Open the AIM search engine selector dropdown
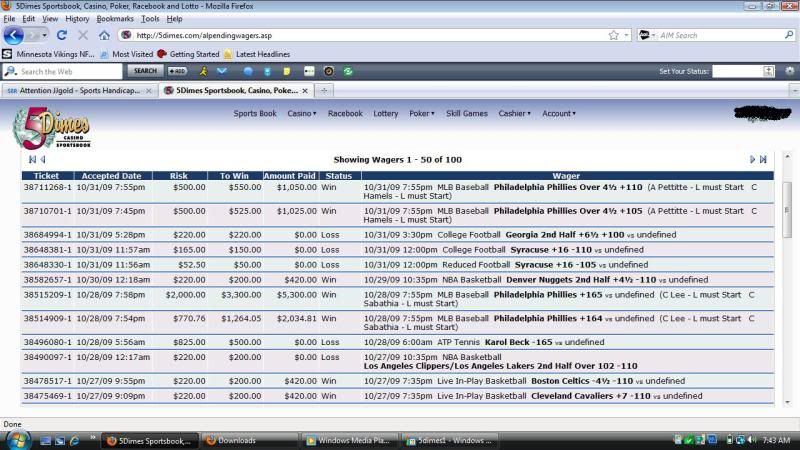Image resolution: width=800 pixels, height=450 pixels. (x=653, y=35)
